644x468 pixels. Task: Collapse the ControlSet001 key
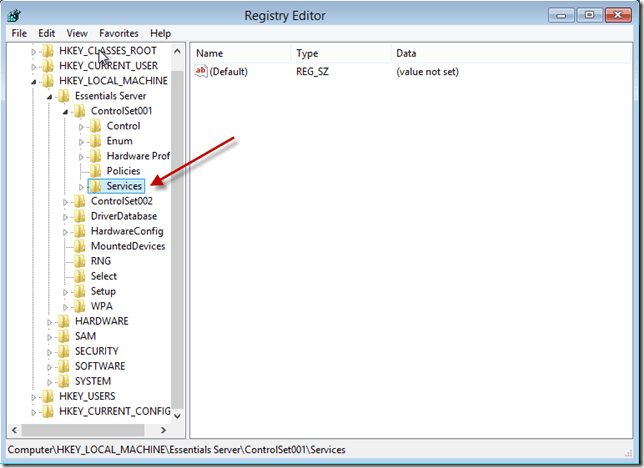[x=65, y=112]
